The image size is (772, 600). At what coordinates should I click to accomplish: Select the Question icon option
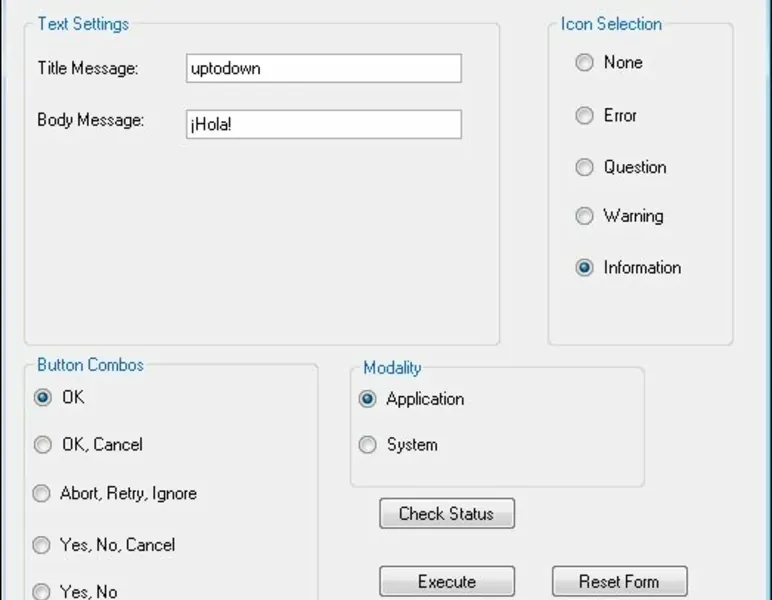click(x=585, y=168)
